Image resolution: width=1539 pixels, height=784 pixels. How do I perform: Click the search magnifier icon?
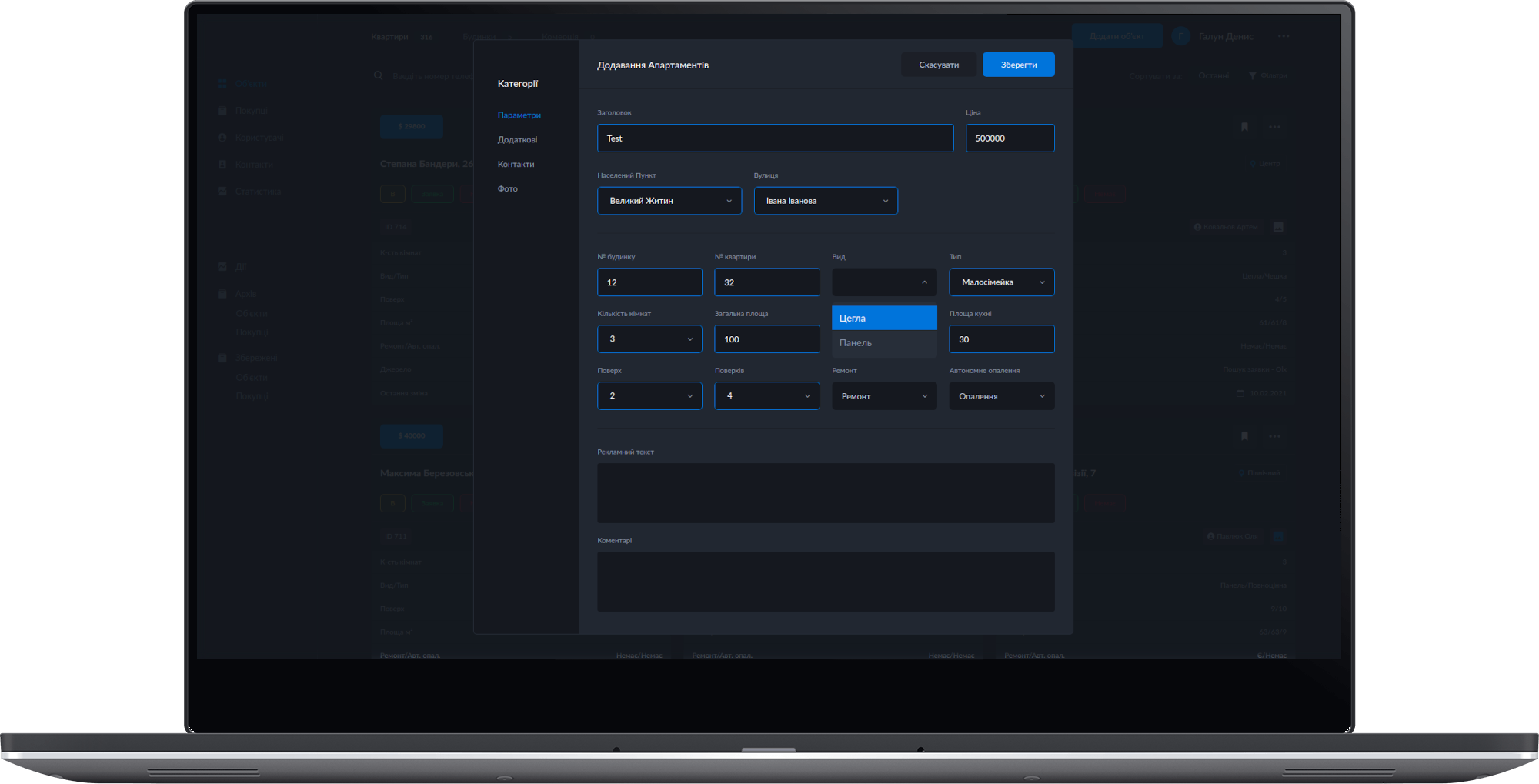(378, 75)
